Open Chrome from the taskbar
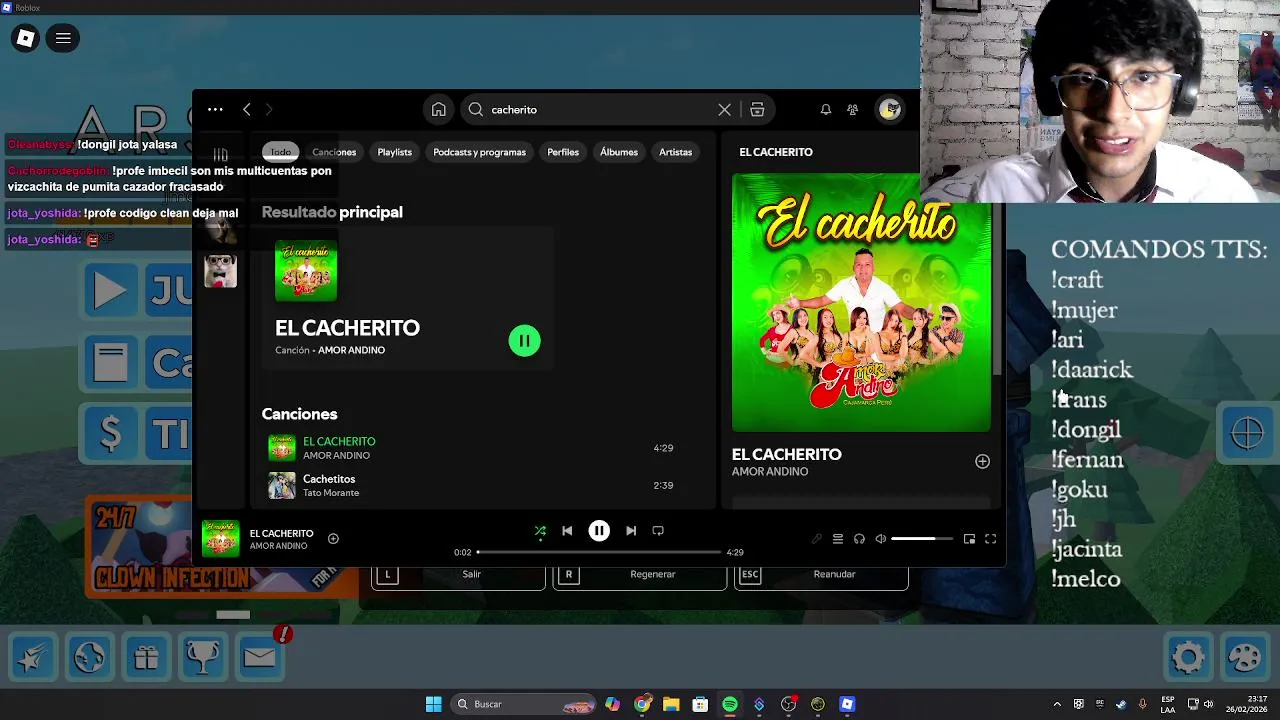Image resolution: width=1280 pixels, height=720 pixels. coord(642,704)
